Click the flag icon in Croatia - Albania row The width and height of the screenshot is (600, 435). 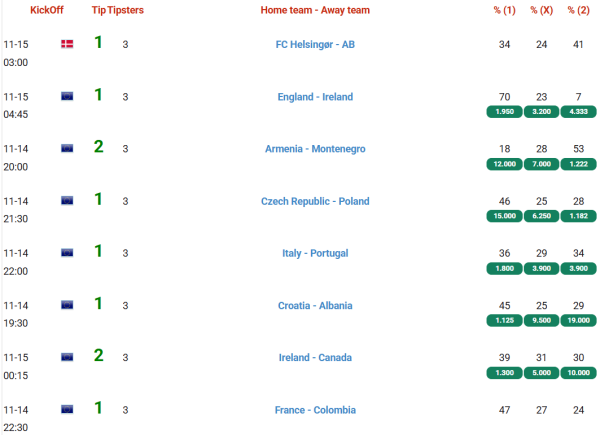(x=67, y=305)
